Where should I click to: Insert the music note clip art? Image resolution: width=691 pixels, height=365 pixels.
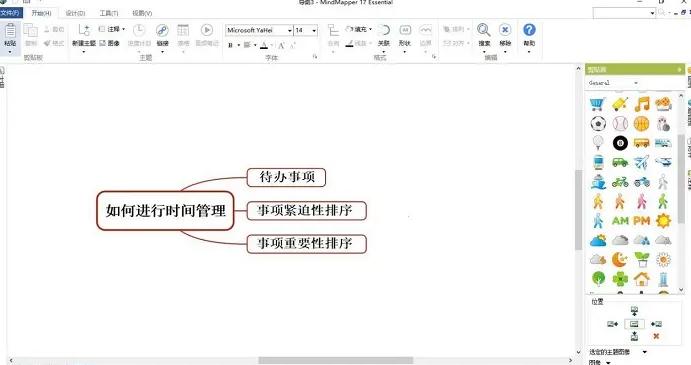pyautogui.click(x=642, y=104)
